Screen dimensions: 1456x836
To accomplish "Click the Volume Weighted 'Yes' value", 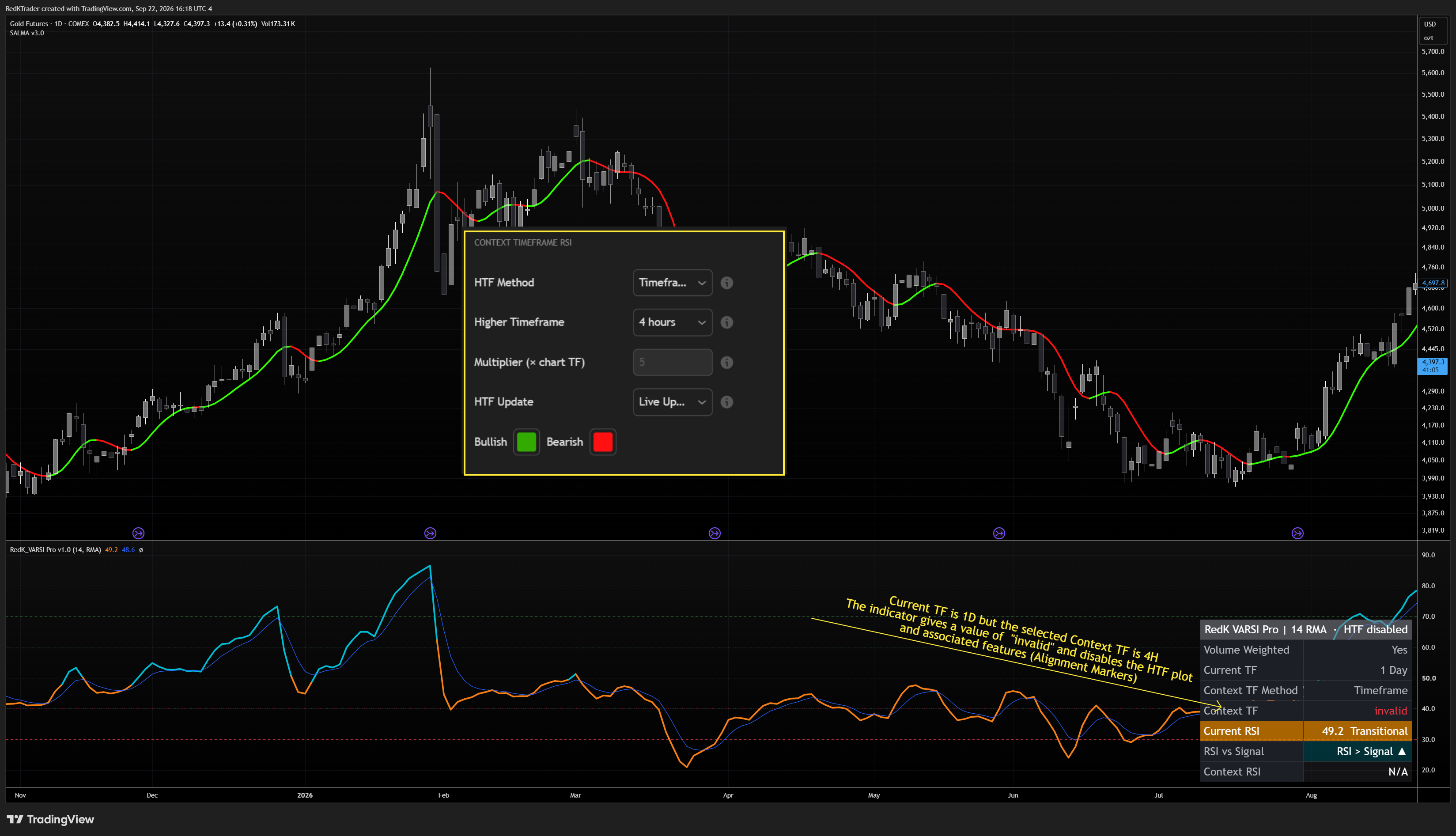I will point(1399,650).
